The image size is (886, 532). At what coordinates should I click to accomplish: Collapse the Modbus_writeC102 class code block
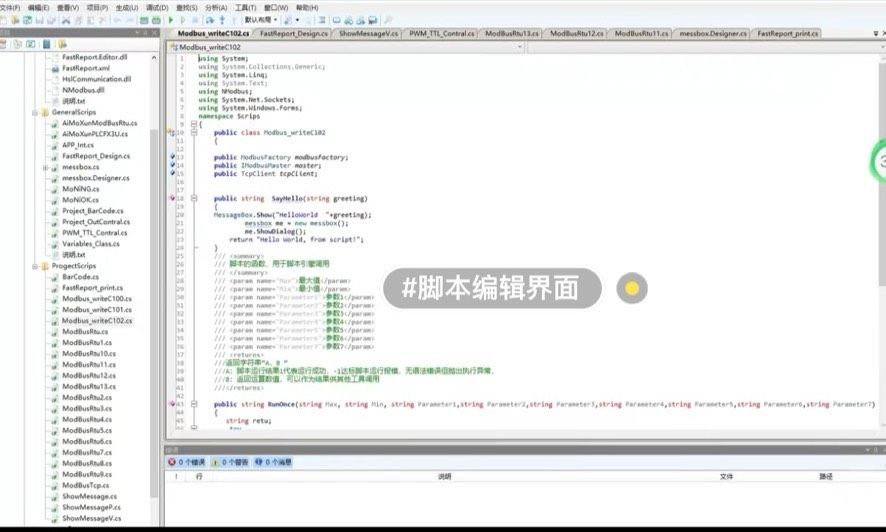point(194,133)
